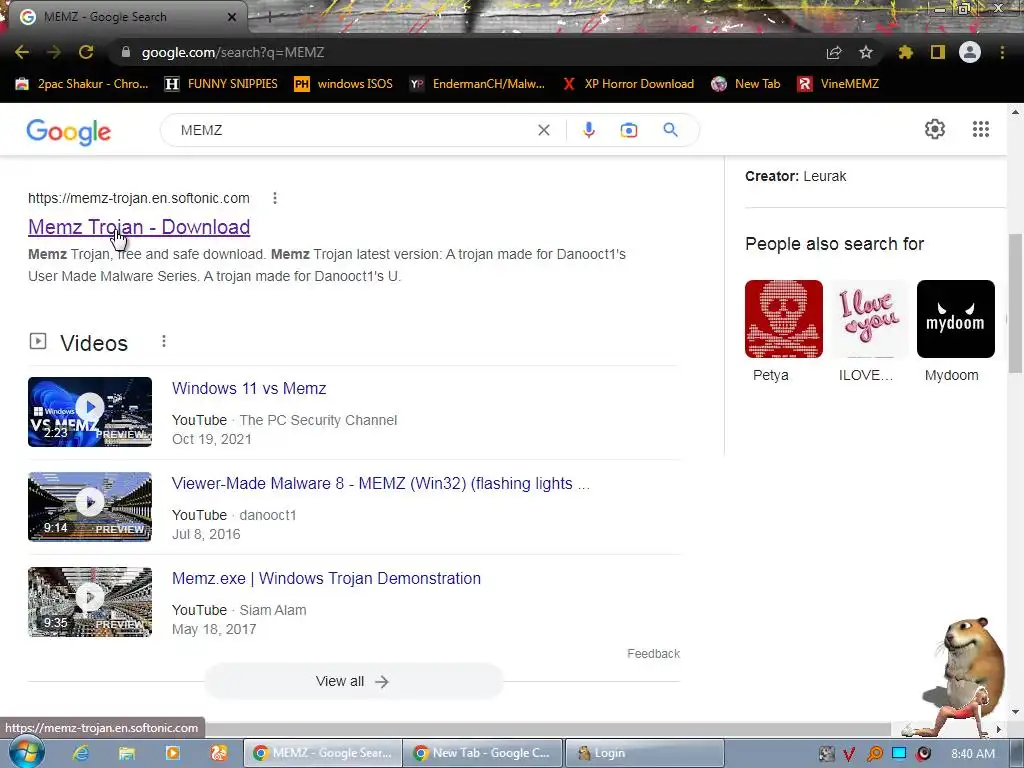Open more options for the softonic result
Image resolution: width=1024 pixels, height=768 pixels.
pyautogui.click(x=275, y=198)
